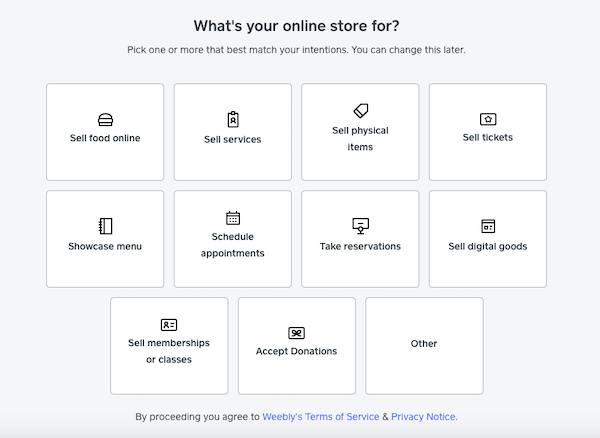This screenshot has height=438, width=600.
Task: Click the notebook icon for Showcase menu
Action: click(x=105, y=226)
